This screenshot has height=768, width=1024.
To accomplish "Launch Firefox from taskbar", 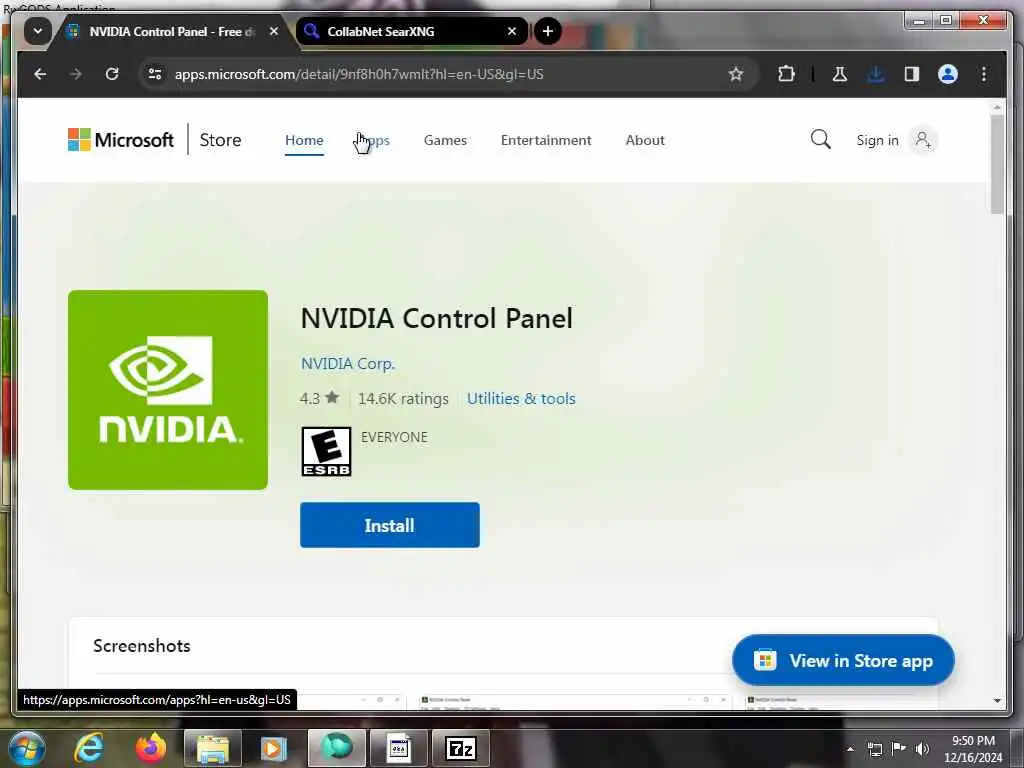I will coord(151,748).
